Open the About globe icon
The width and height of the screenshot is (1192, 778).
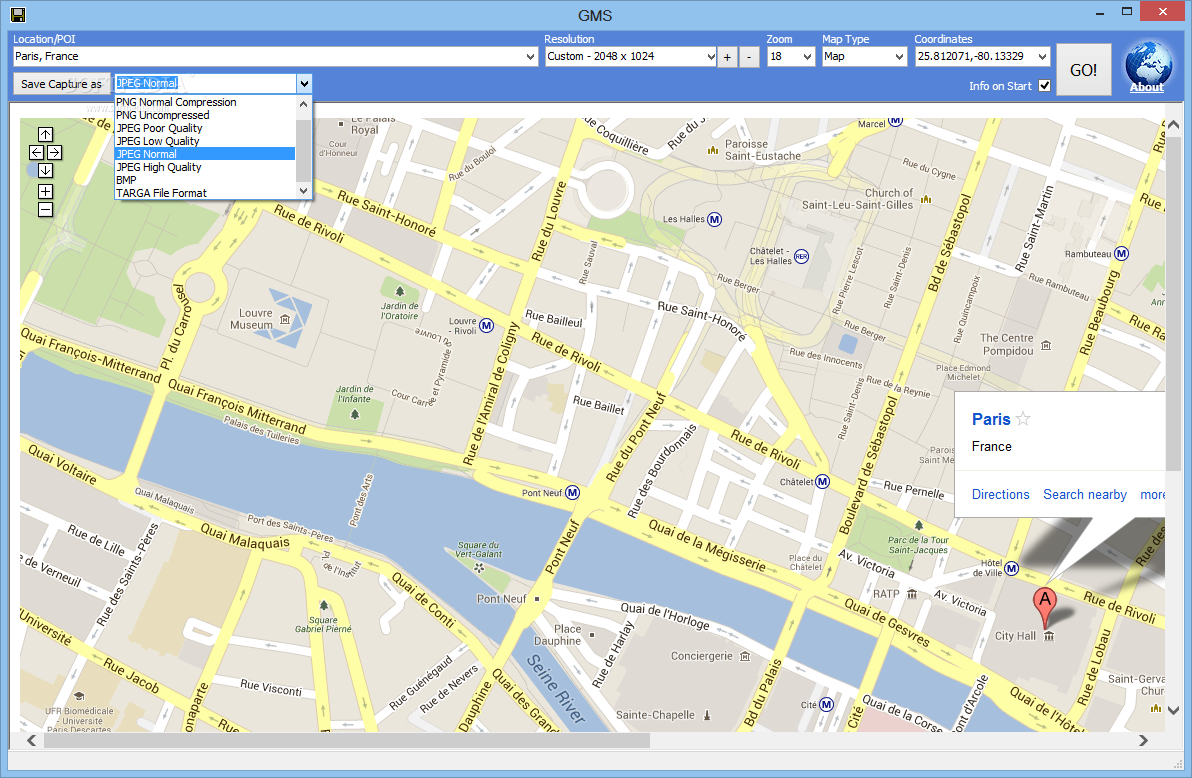click(x=1148, y=64)
